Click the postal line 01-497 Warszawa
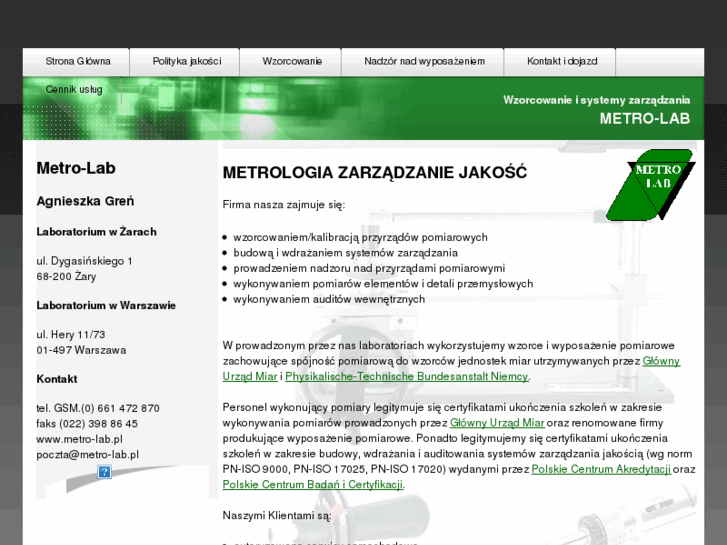This screenshot has width=727, height=545. click(81, 350)
